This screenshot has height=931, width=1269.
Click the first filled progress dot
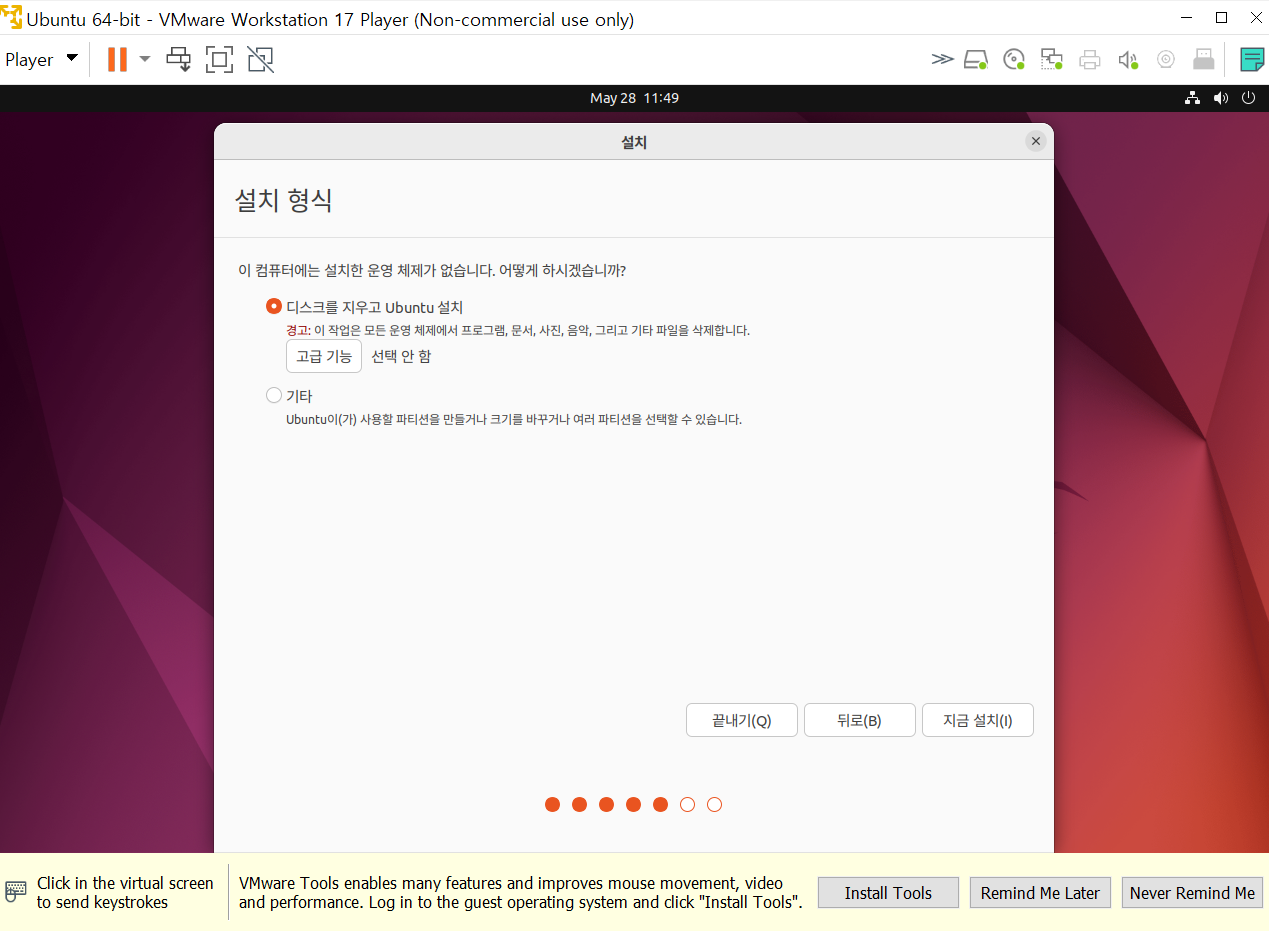552,804
